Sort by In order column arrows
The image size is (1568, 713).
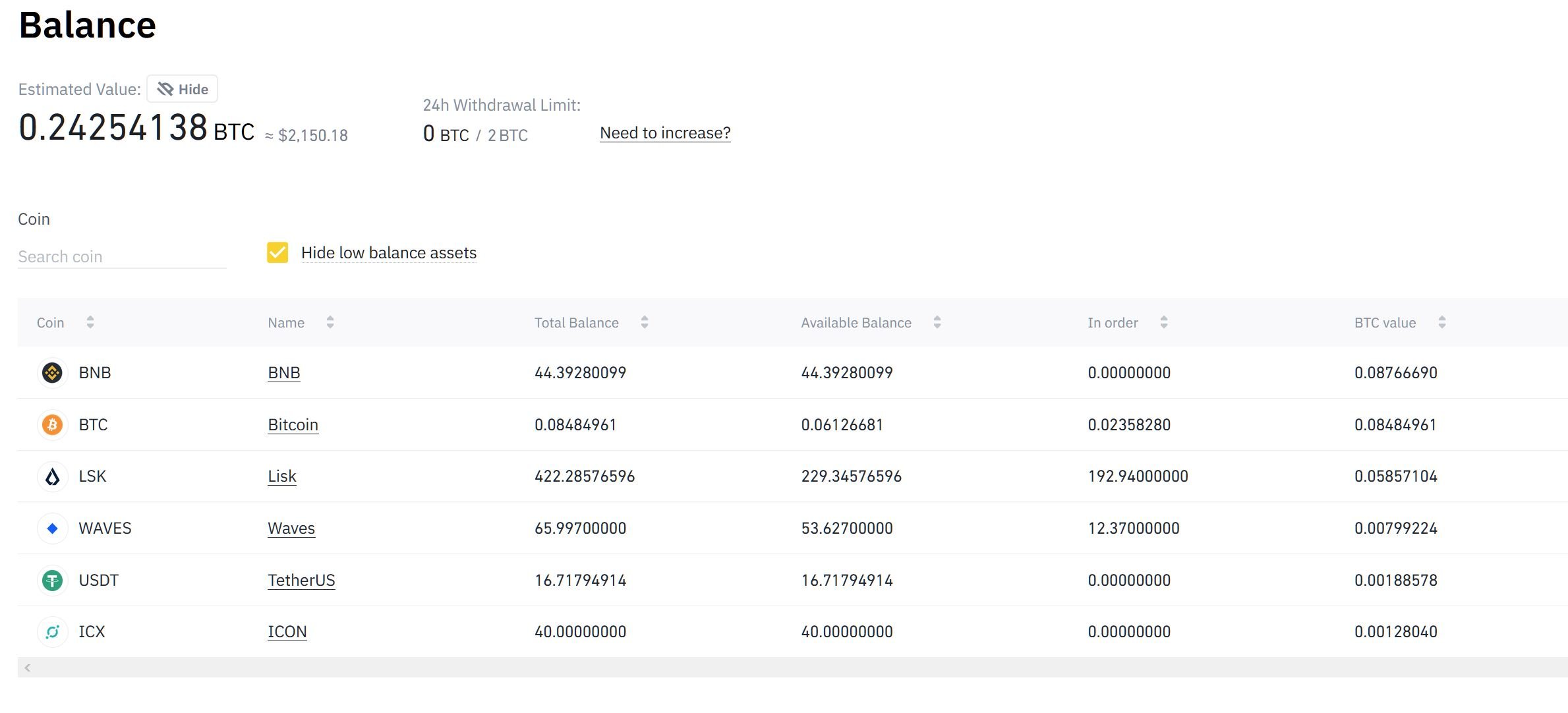point(1164,322)
